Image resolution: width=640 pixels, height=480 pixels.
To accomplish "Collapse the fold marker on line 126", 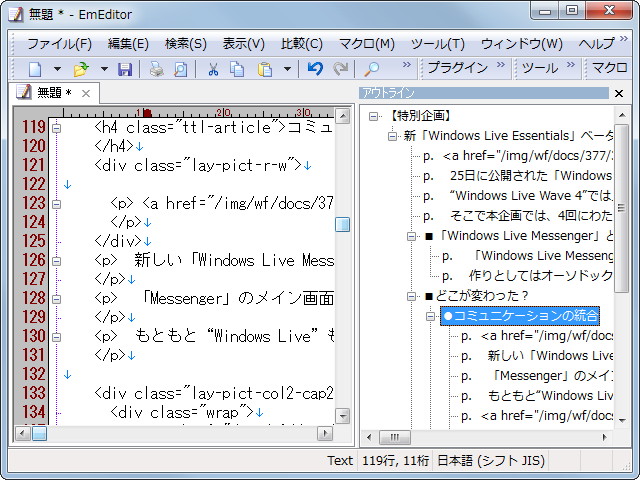I will [x=57, y=261].
